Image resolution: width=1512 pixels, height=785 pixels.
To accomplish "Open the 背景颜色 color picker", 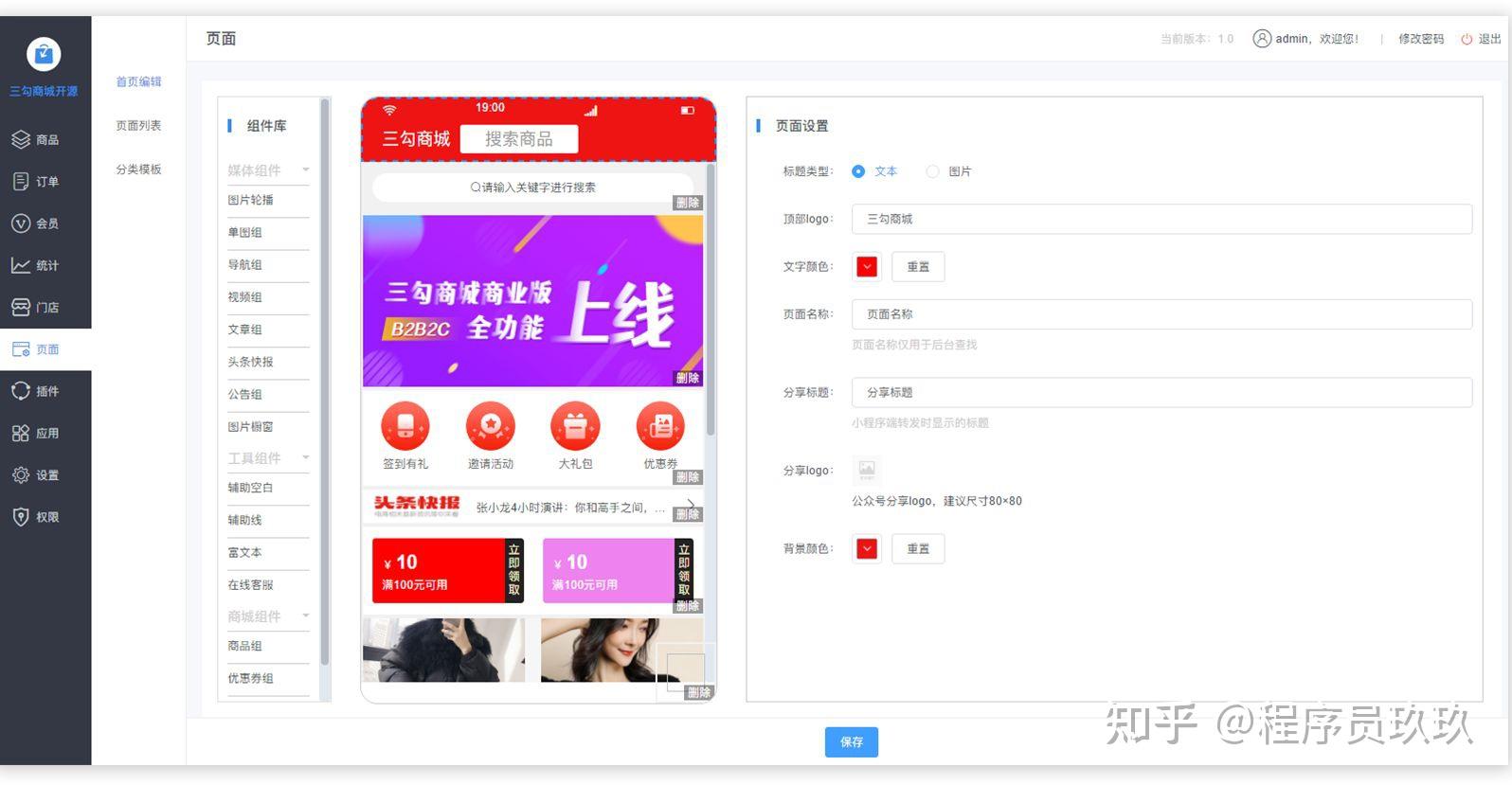I will 867,549.
